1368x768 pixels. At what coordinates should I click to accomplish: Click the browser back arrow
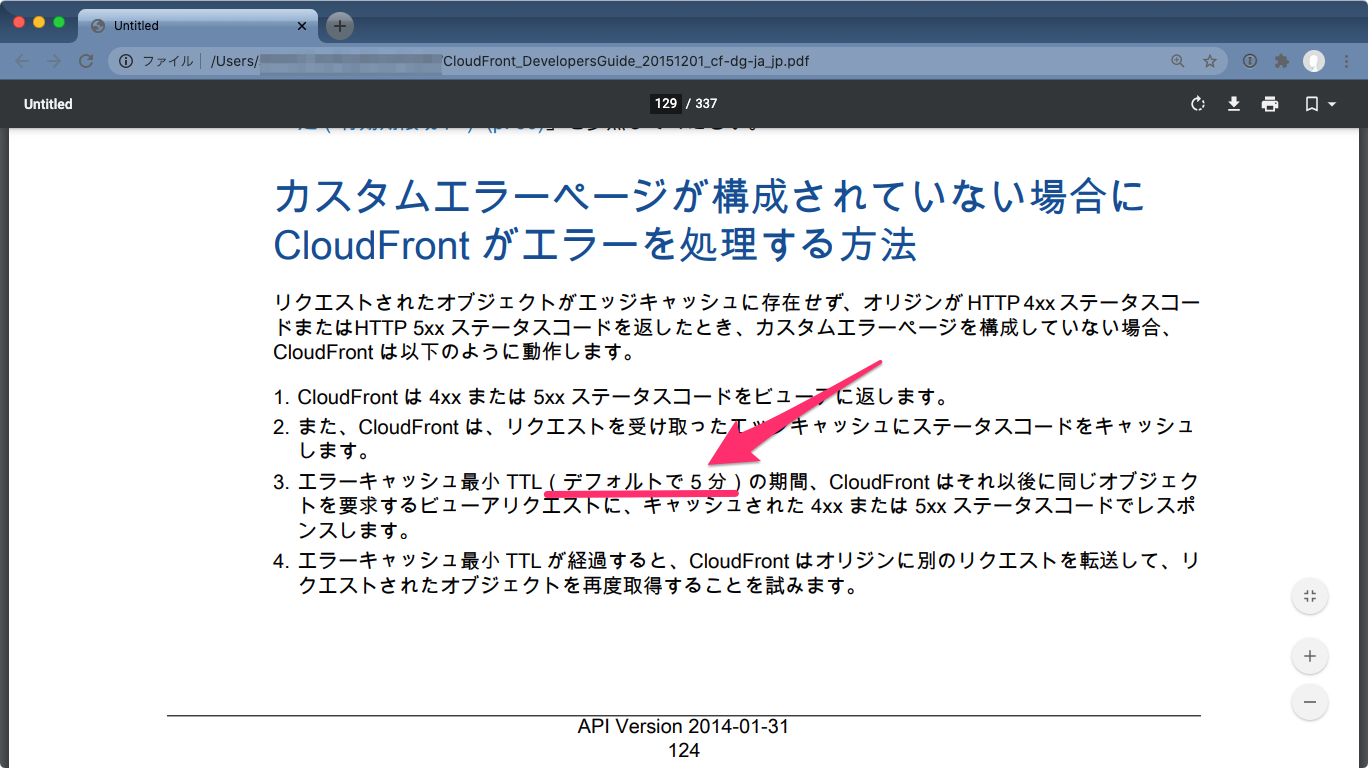[x=22, y=61]
